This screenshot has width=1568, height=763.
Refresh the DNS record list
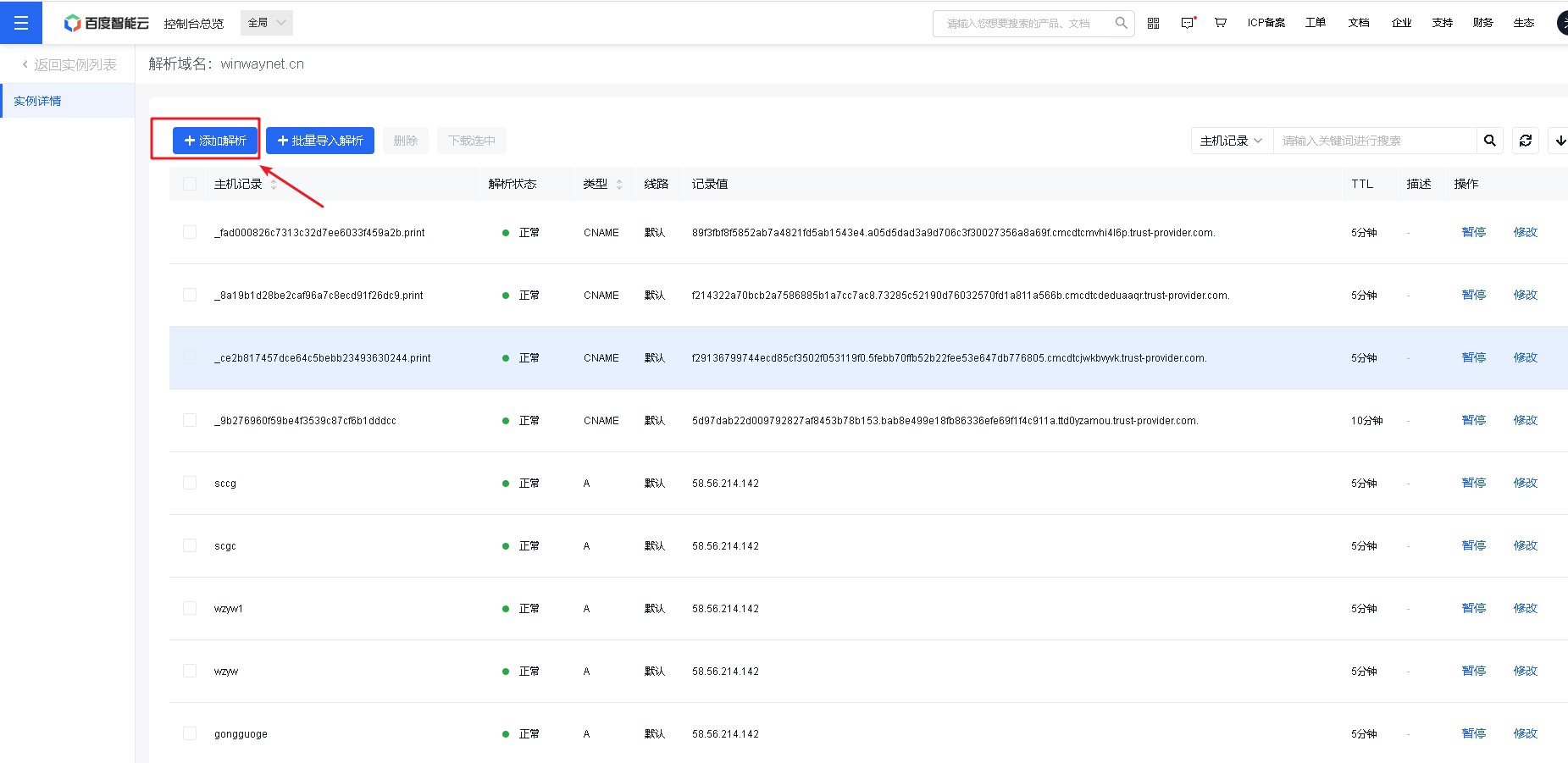tap(1526, 141)
